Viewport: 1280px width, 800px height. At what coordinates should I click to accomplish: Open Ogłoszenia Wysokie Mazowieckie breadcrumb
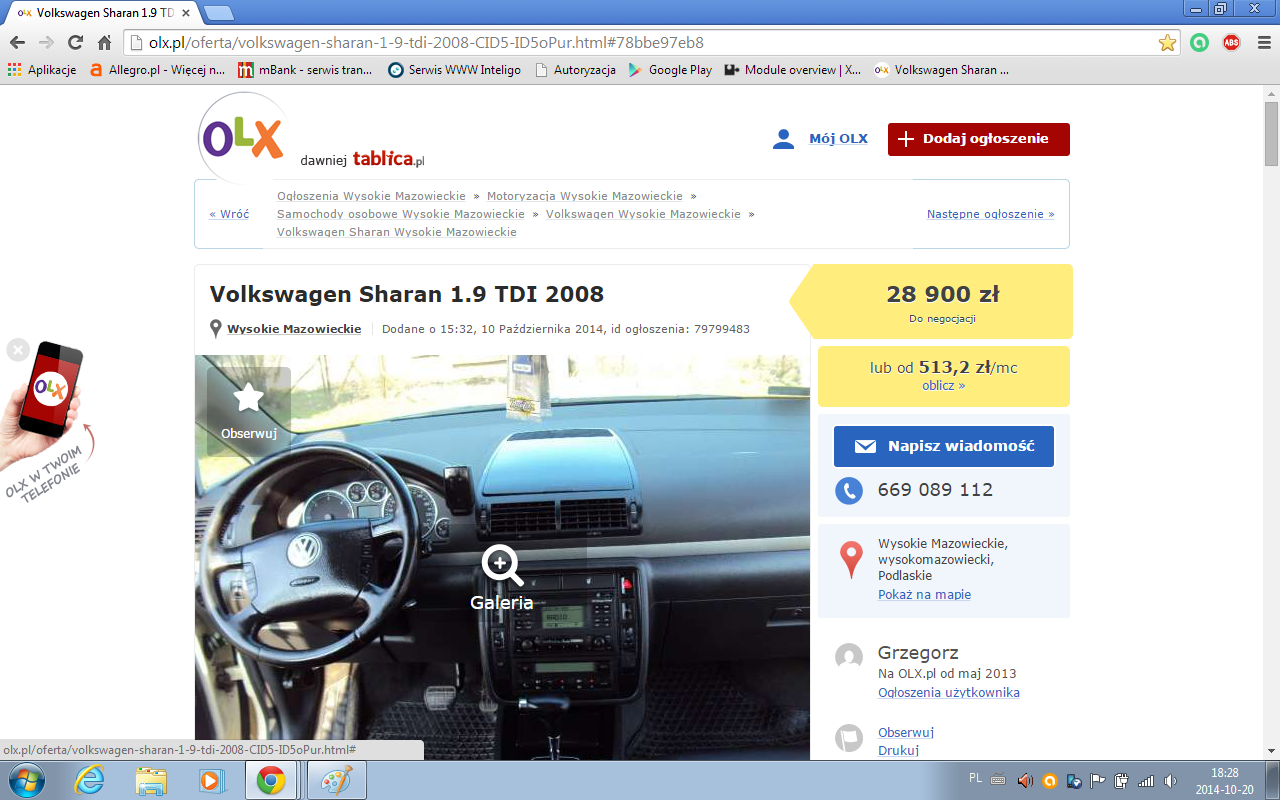pos(371,196)
